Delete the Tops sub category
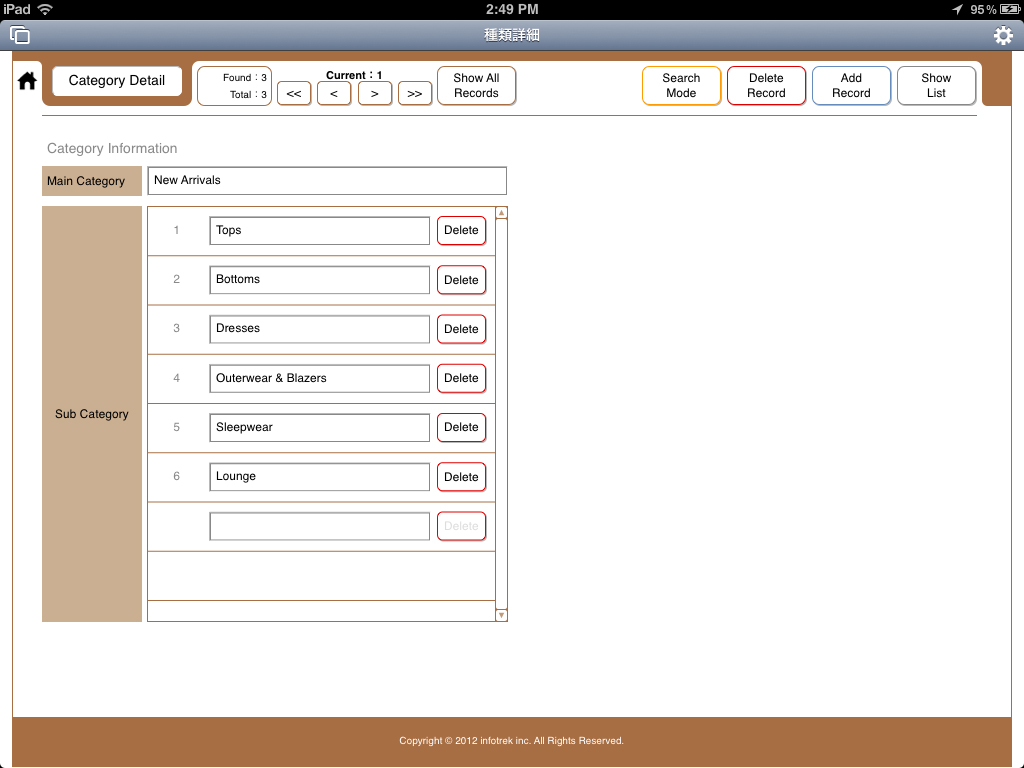 (461, 230)
